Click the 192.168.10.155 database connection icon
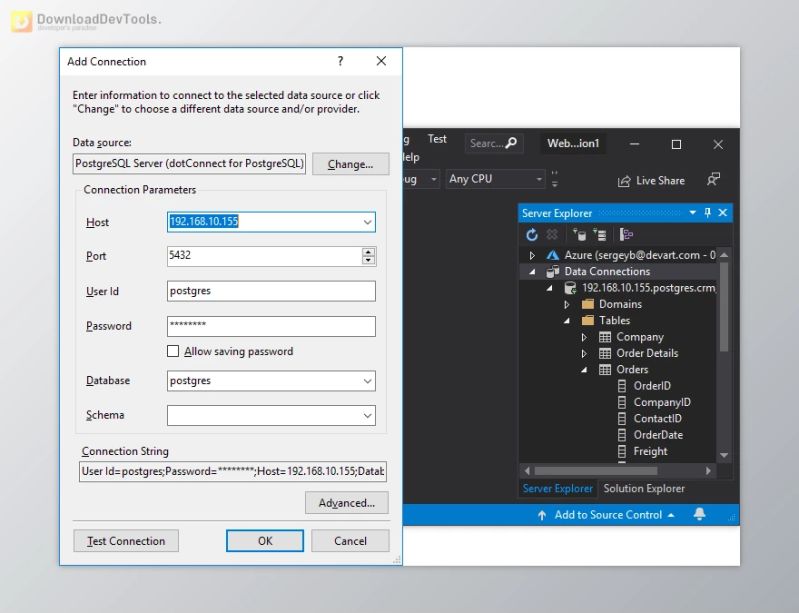799x613 pixels. pos(570,288)
